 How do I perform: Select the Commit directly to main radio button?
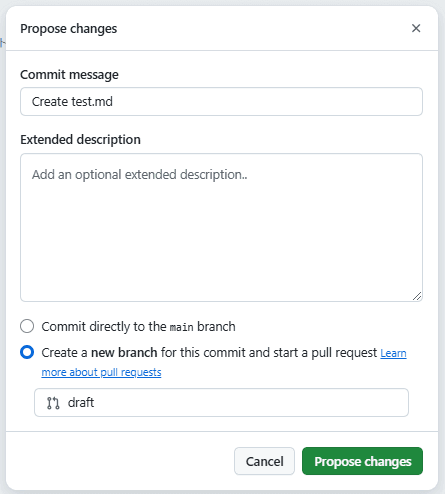(x=27, y=326)
